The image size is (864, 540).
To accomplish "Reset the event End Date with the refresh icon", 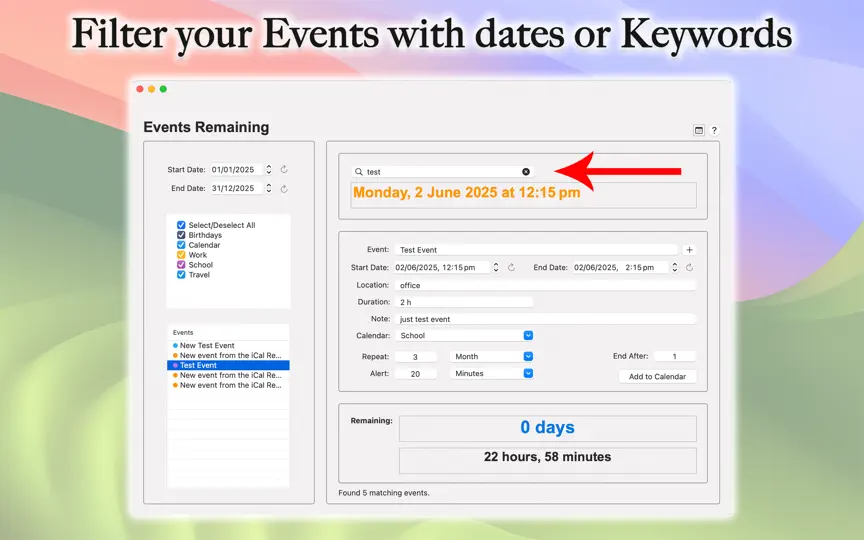I will [x=689, y=267].
